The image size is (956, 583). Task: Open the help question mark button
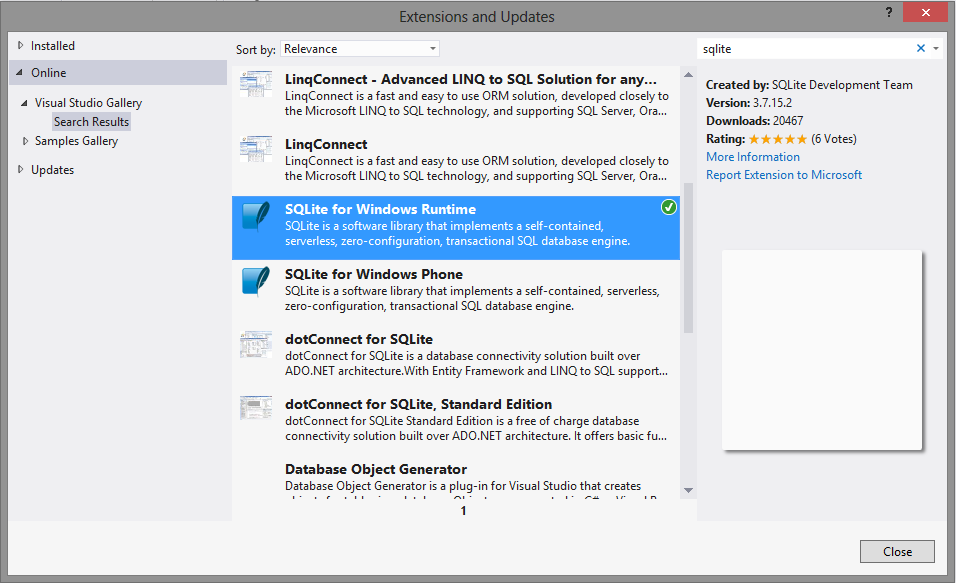click(889, 12)
